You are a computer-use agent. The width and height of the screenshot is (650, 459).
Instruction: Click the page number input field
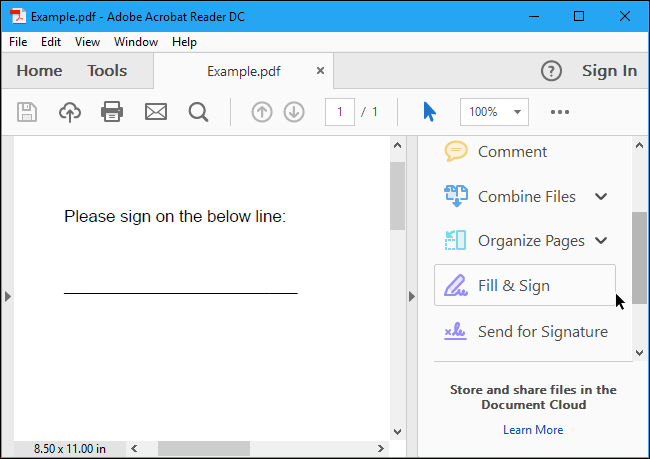point(340,112)
